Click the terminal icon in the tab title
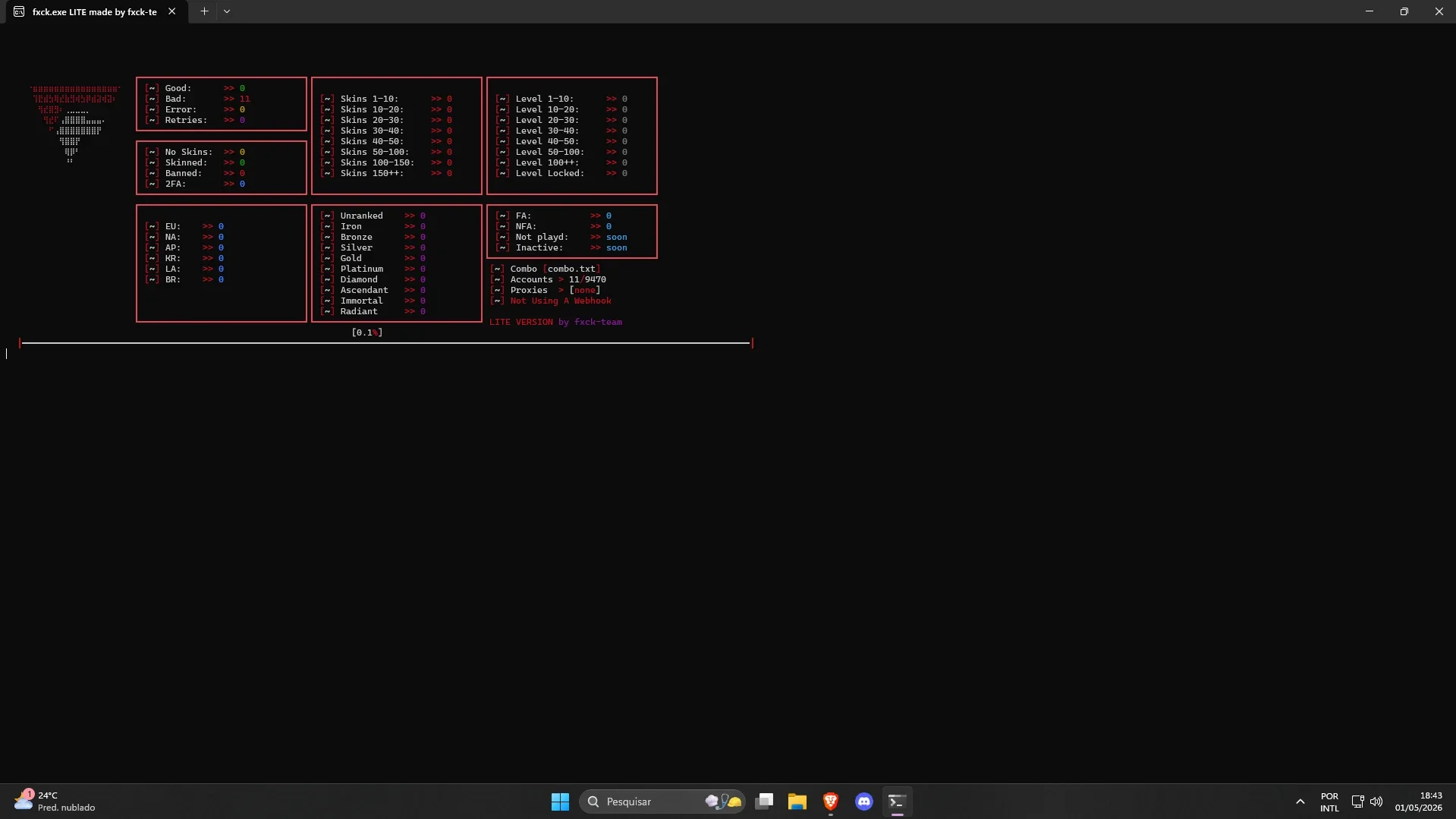This screenshot has height=819, width=1456. click(x=19, y=12)
